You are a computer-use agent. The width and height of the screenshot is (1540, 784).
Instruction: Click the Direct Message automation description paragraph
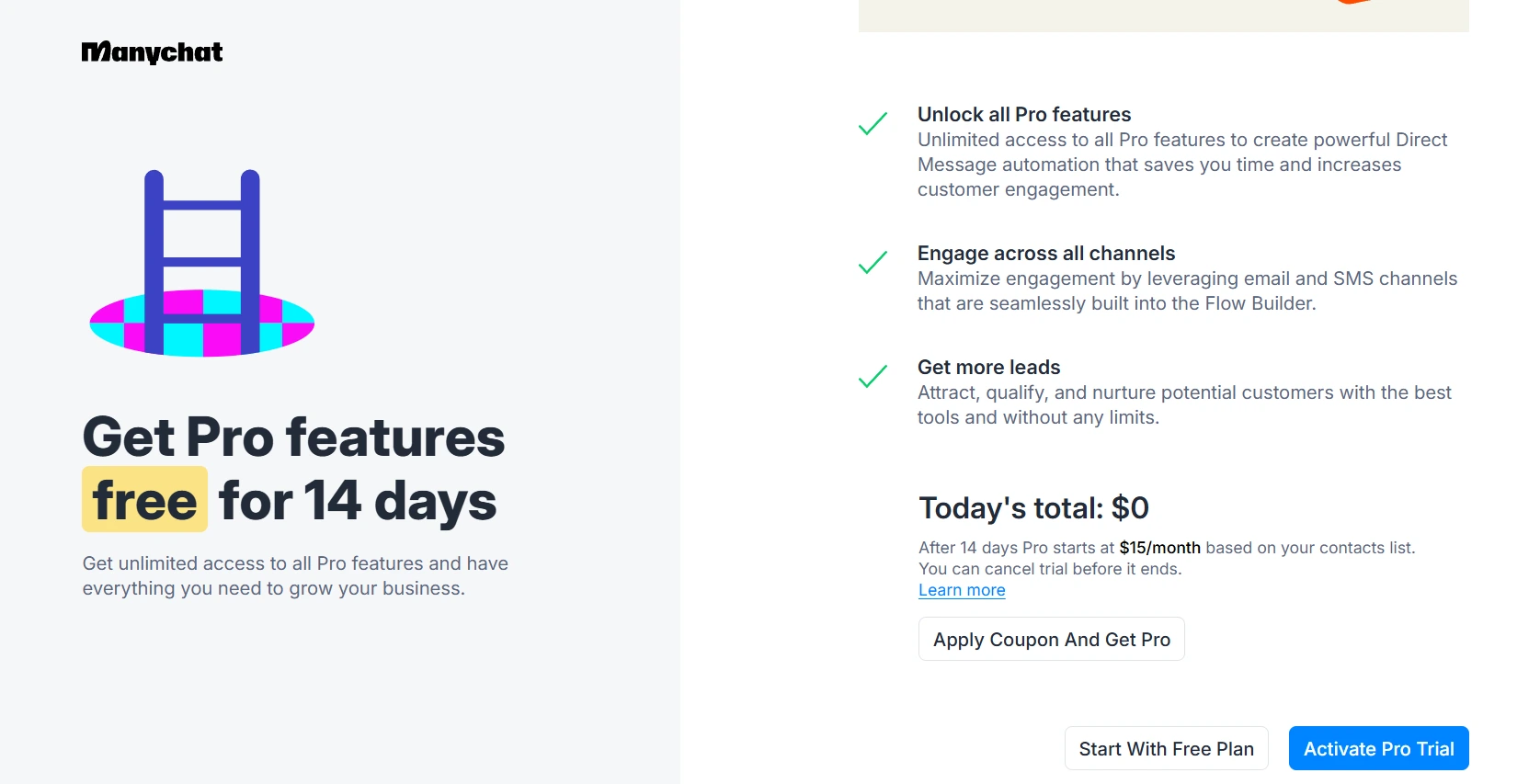pos(1182,165)
